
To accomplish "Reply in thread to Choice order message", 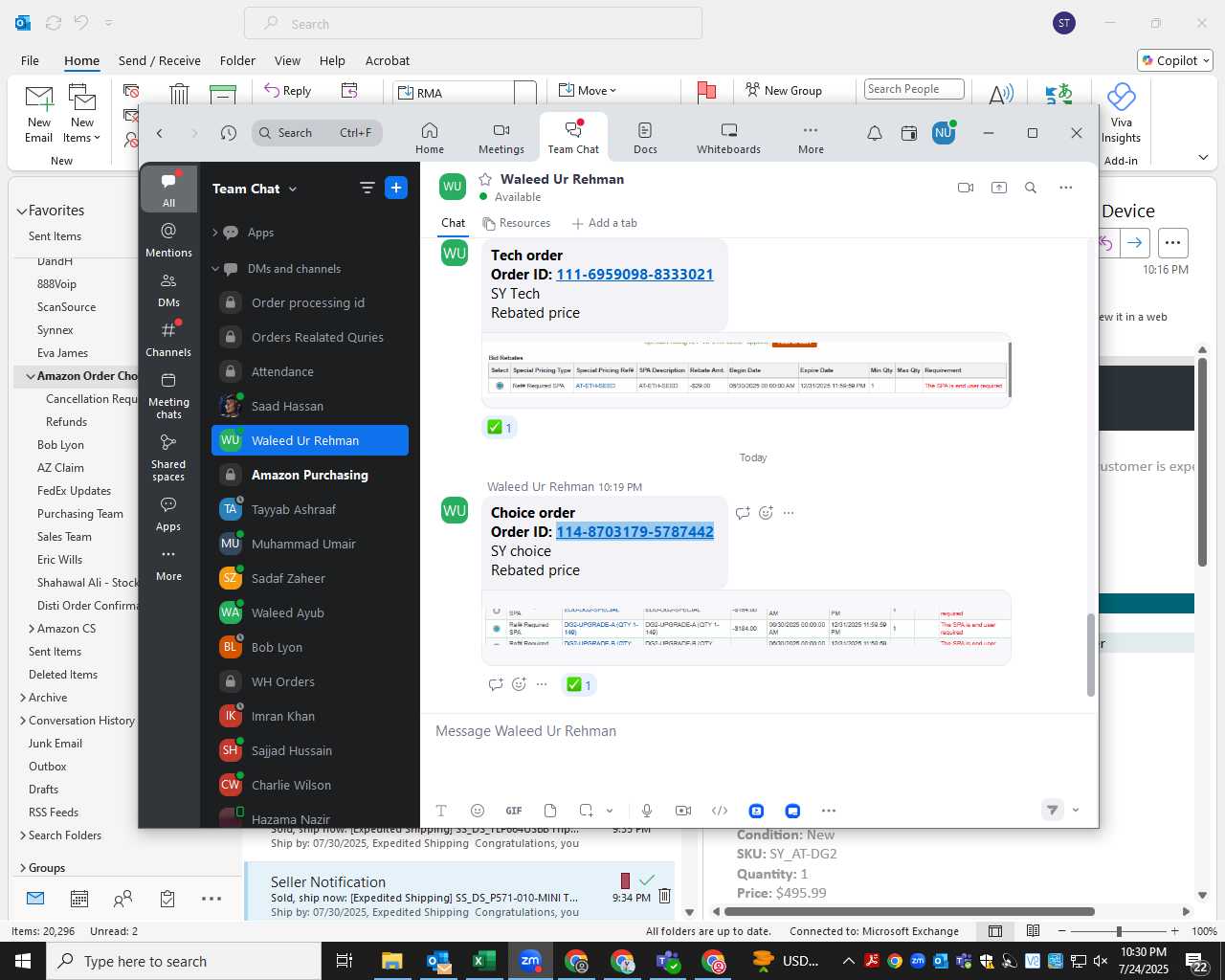I will (x=743, y=513).
